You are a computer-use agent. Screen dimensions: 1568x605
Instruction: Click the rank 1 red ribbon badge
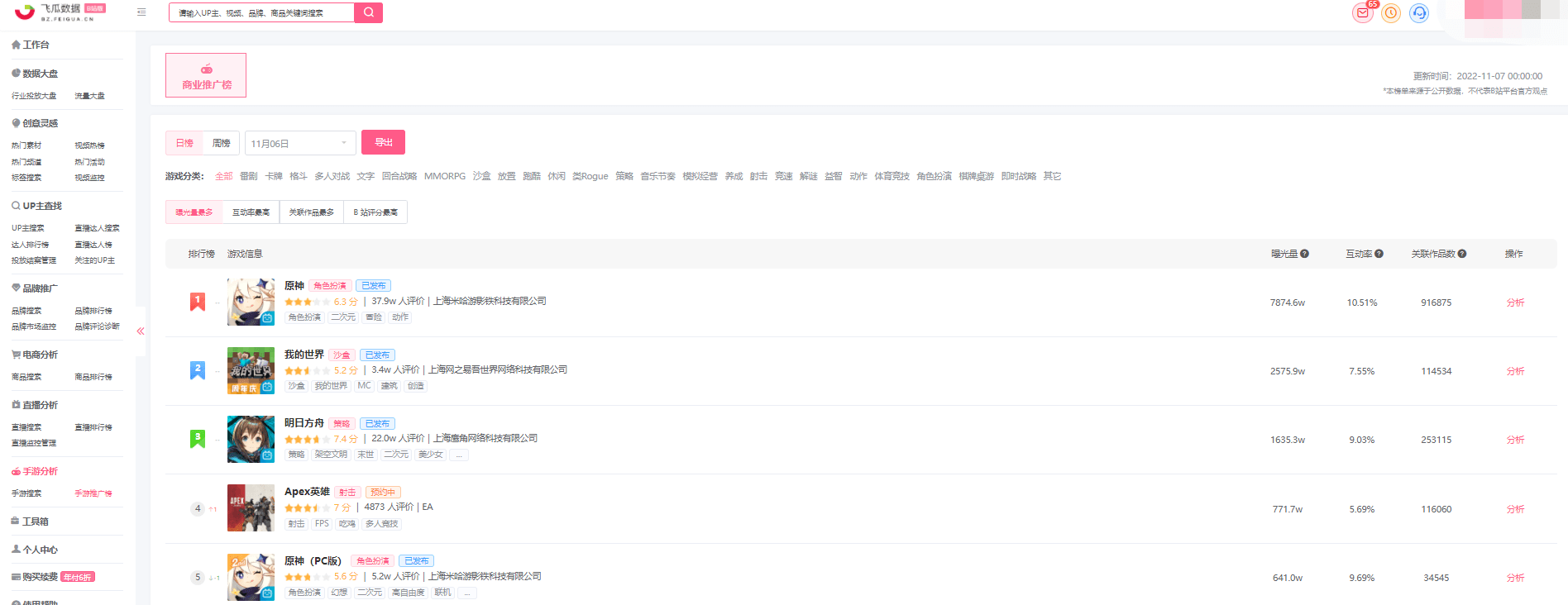click(x=198, y=302)
